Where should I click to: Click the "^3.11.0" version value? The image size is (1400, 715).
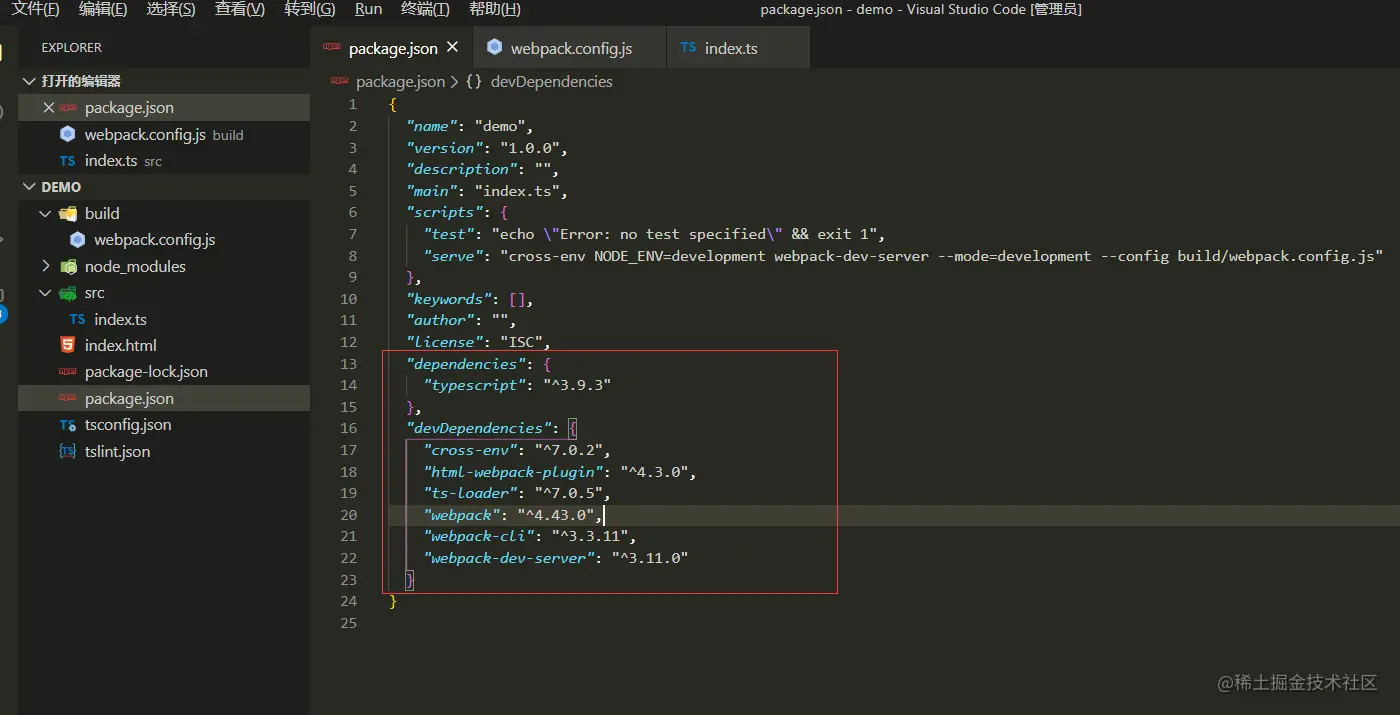pos(650,558)
